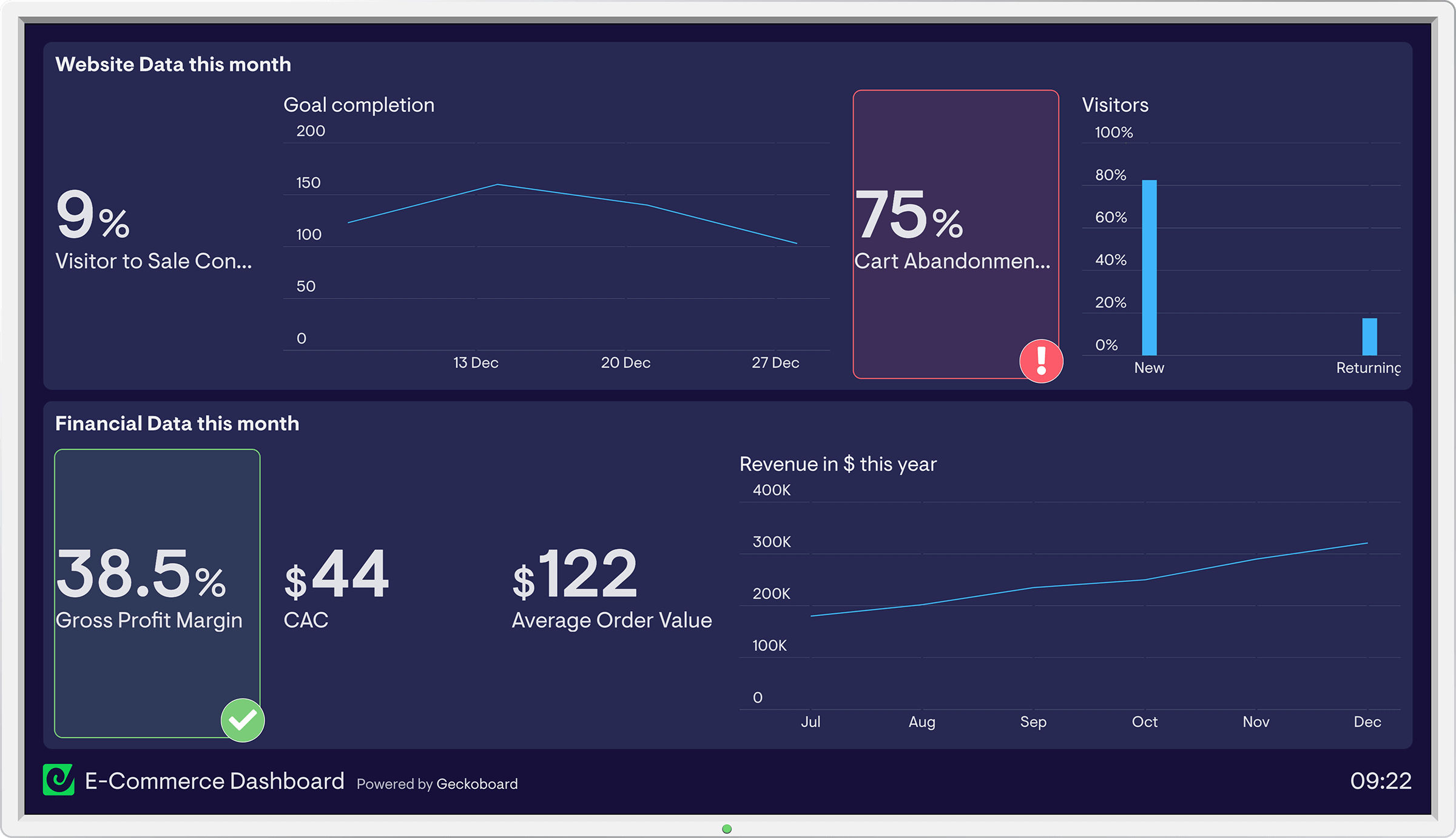This screenshot has width=1456, height=838.
Task: Select the New visitors bar
Action: pyautogui.click(x=1149, y=268)
